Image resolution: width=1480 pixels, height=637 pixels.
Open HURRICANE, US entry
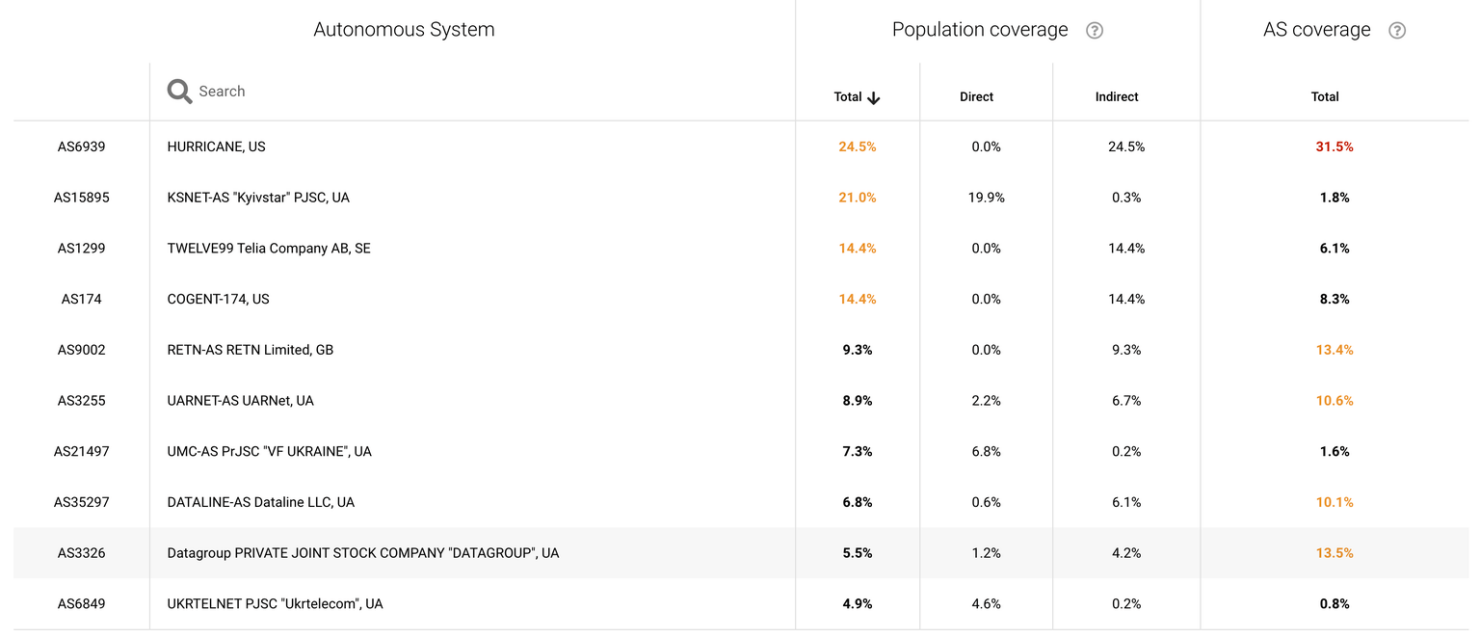216,147
